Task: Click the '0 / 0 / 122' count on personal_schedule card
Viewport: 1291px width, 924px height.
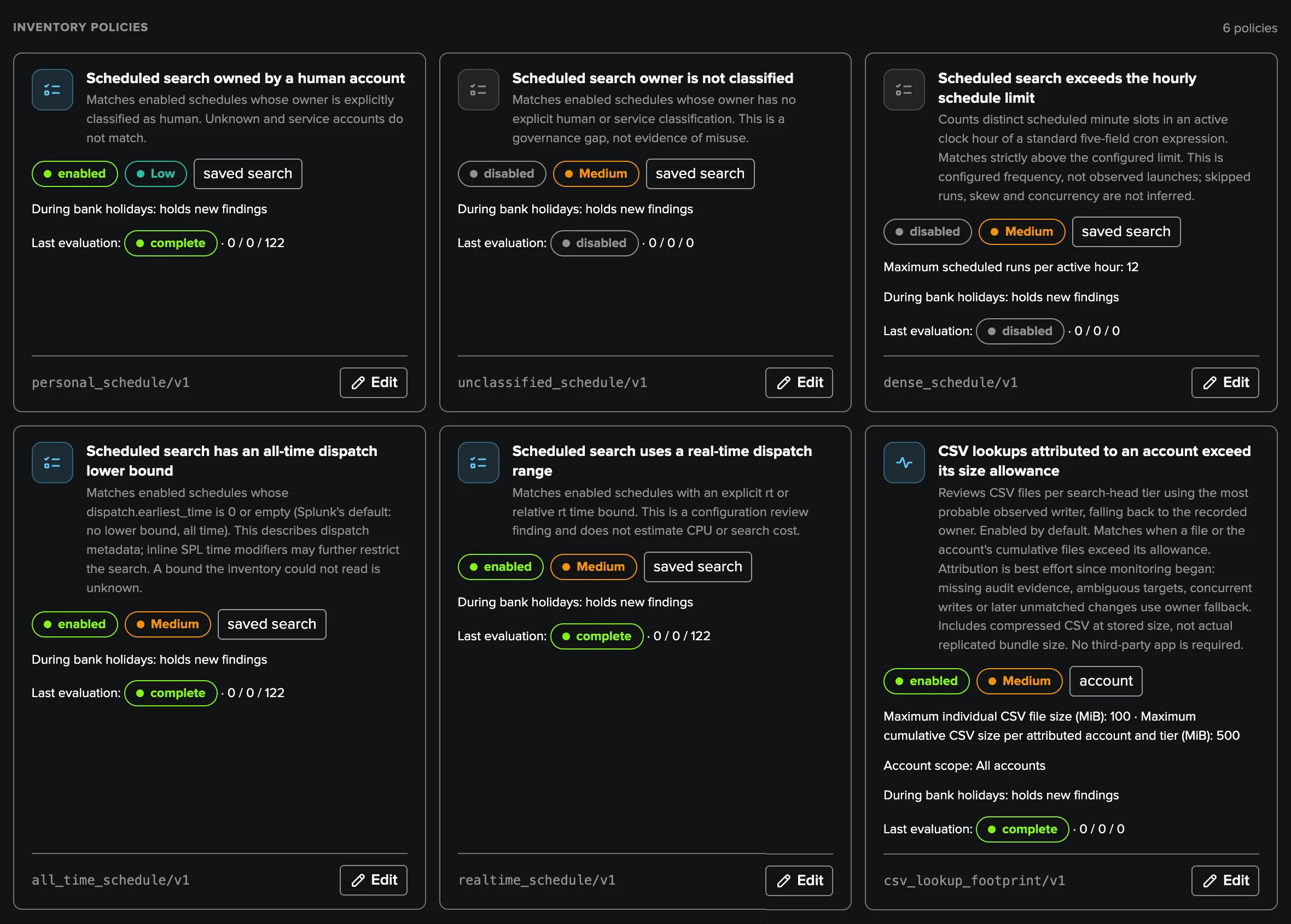Action: [x=255, y=243]
